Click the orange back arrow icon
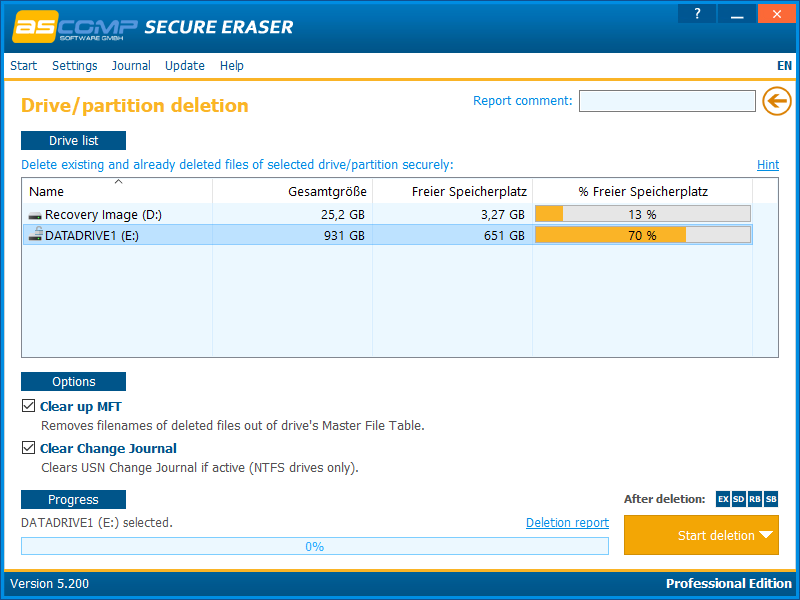The image size is (800, 600). [777, 101]
